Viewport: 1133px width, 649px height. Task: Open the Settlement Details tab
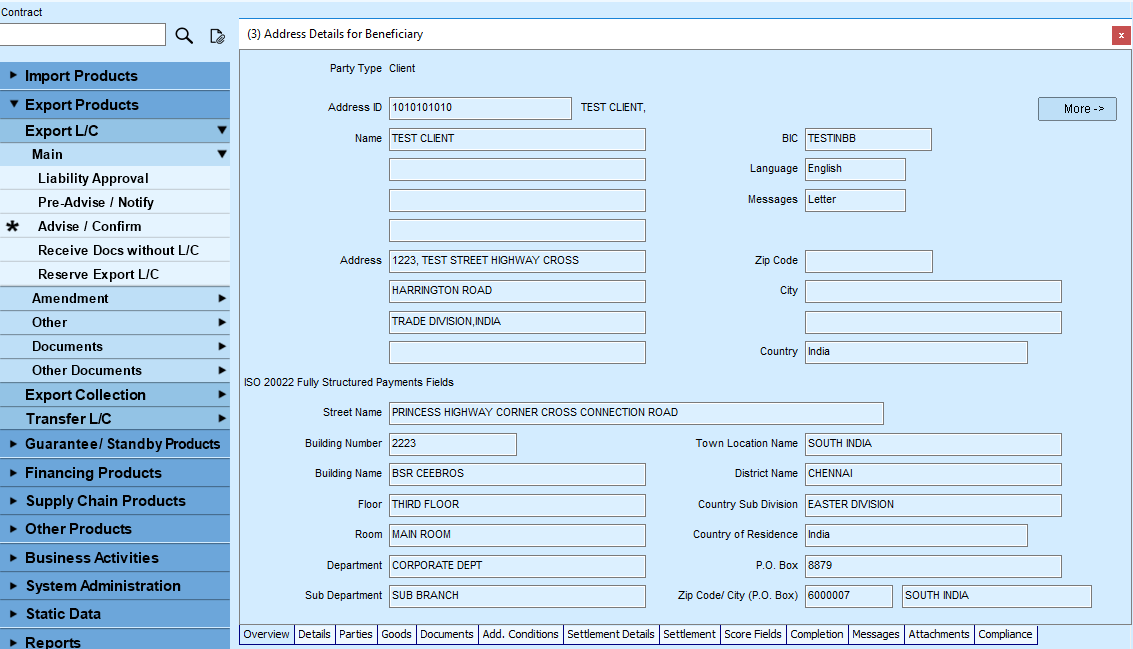click(611, 635)
